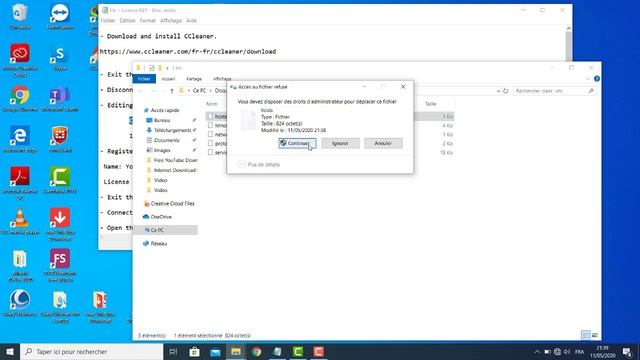Open Microsoft Store from the taskbar
Screen dimensions: 640x360
point(194,351)
